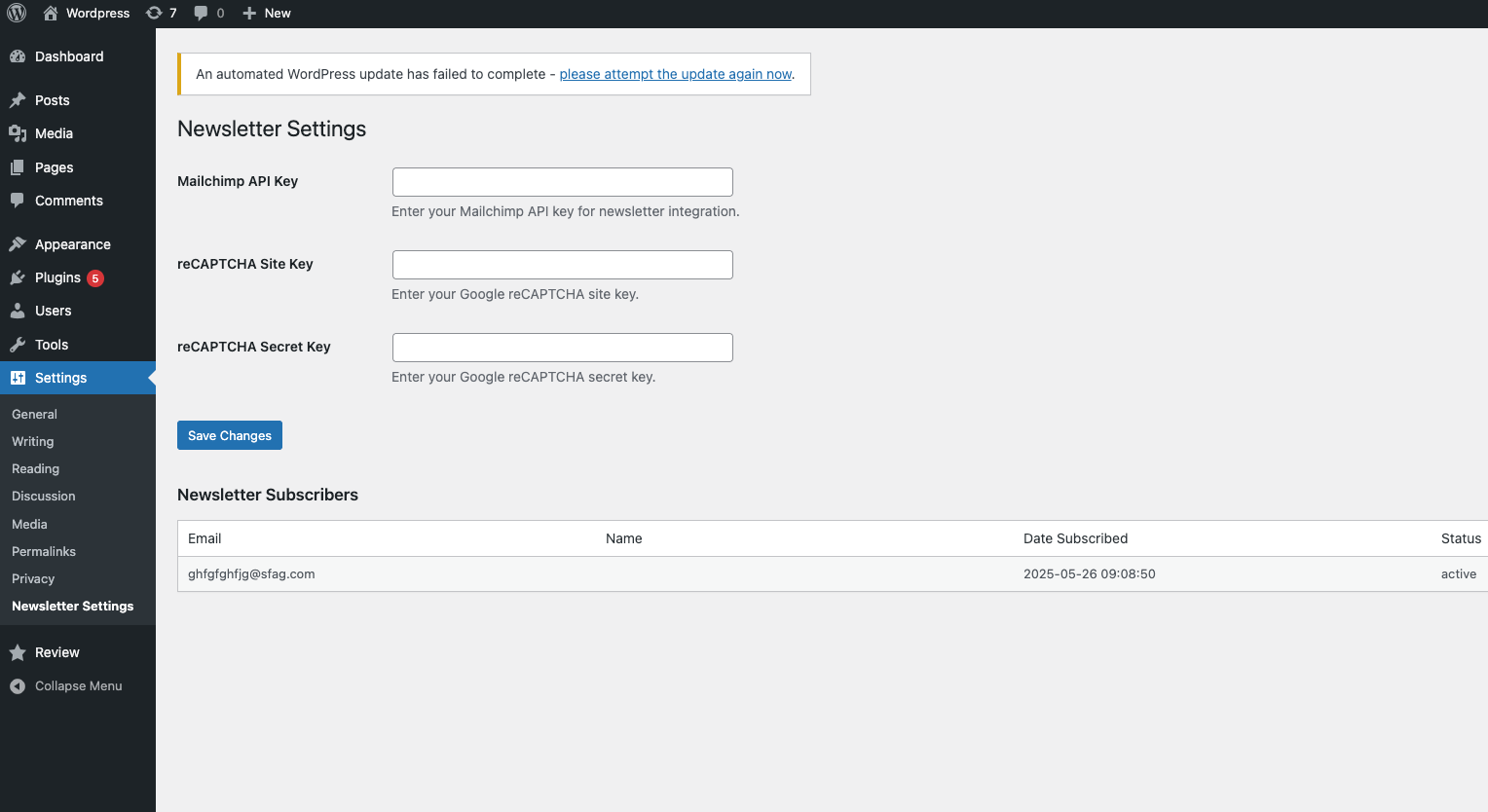
Task: Click the Pages document icon
Action: coord(18,167)
